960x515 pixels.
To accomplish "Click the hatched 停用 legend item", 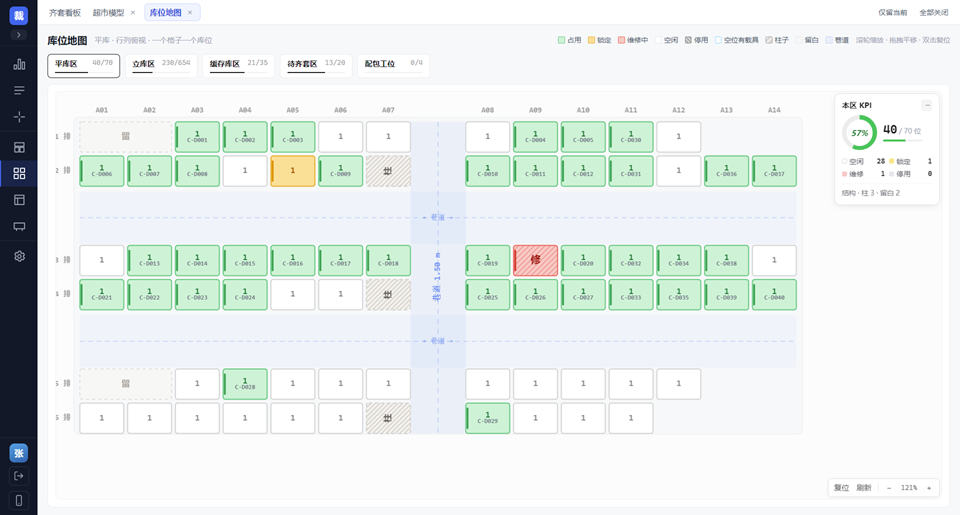I will click(x=697, y=40).
